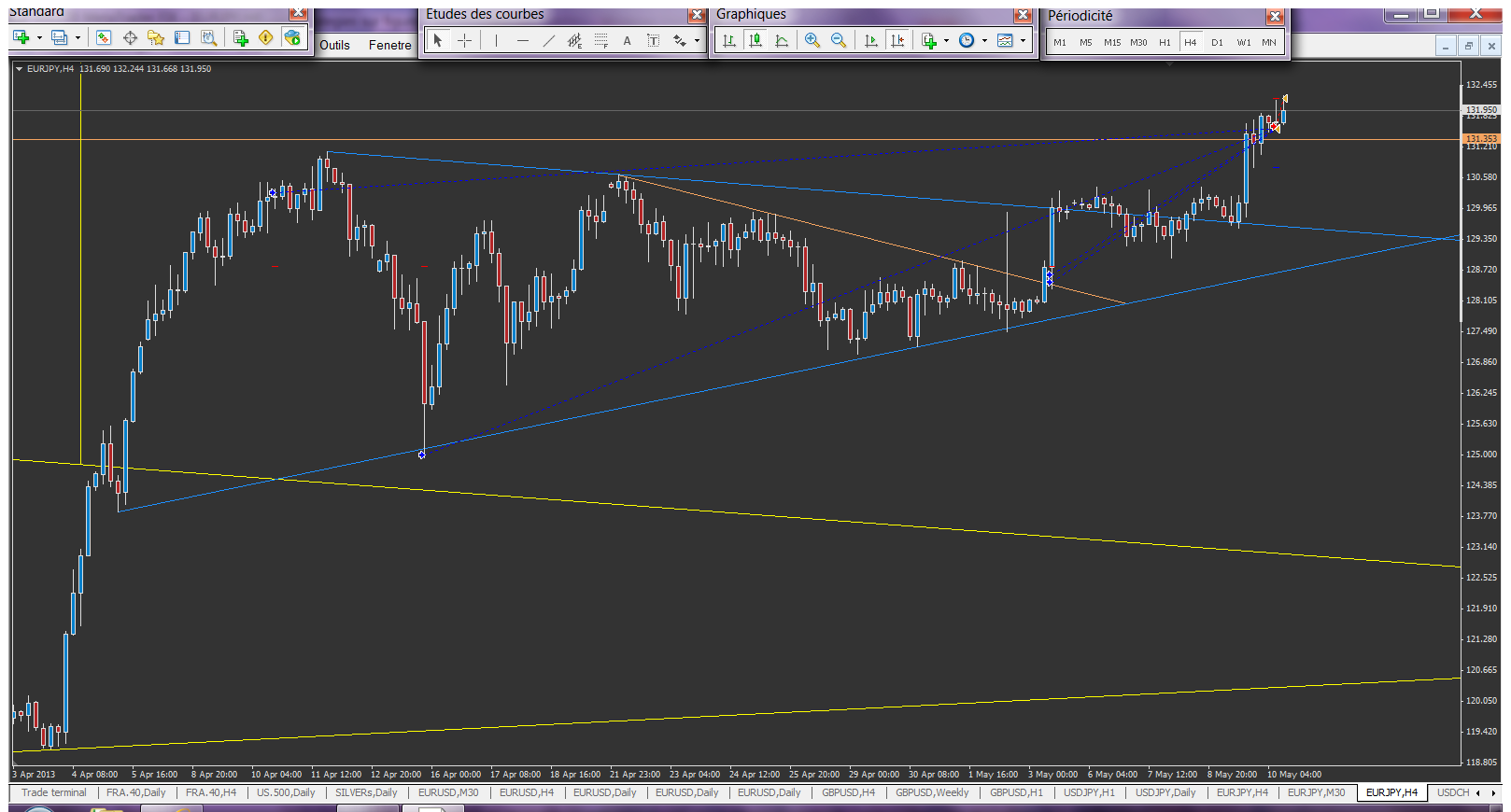
Task: Expand the Periods clock dropdown arrow
Action: tap(984, 40)
